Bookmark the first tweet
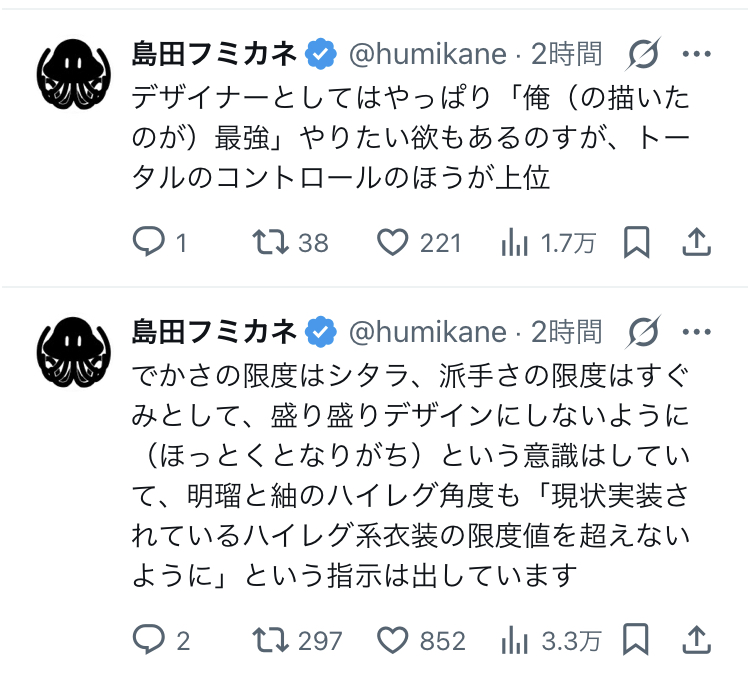This screenshot has height=683, width=750. pyautogui.click(x=636, y=242)
